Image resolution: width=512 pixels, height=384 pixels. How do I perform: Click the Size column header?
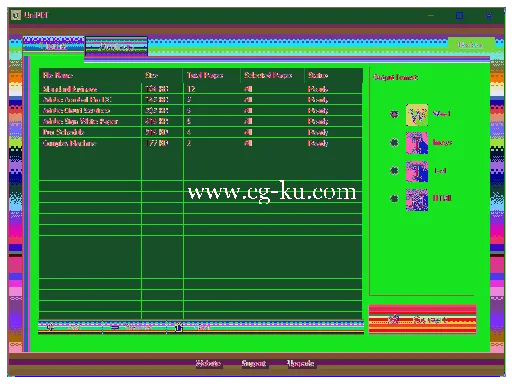(162, 75)
